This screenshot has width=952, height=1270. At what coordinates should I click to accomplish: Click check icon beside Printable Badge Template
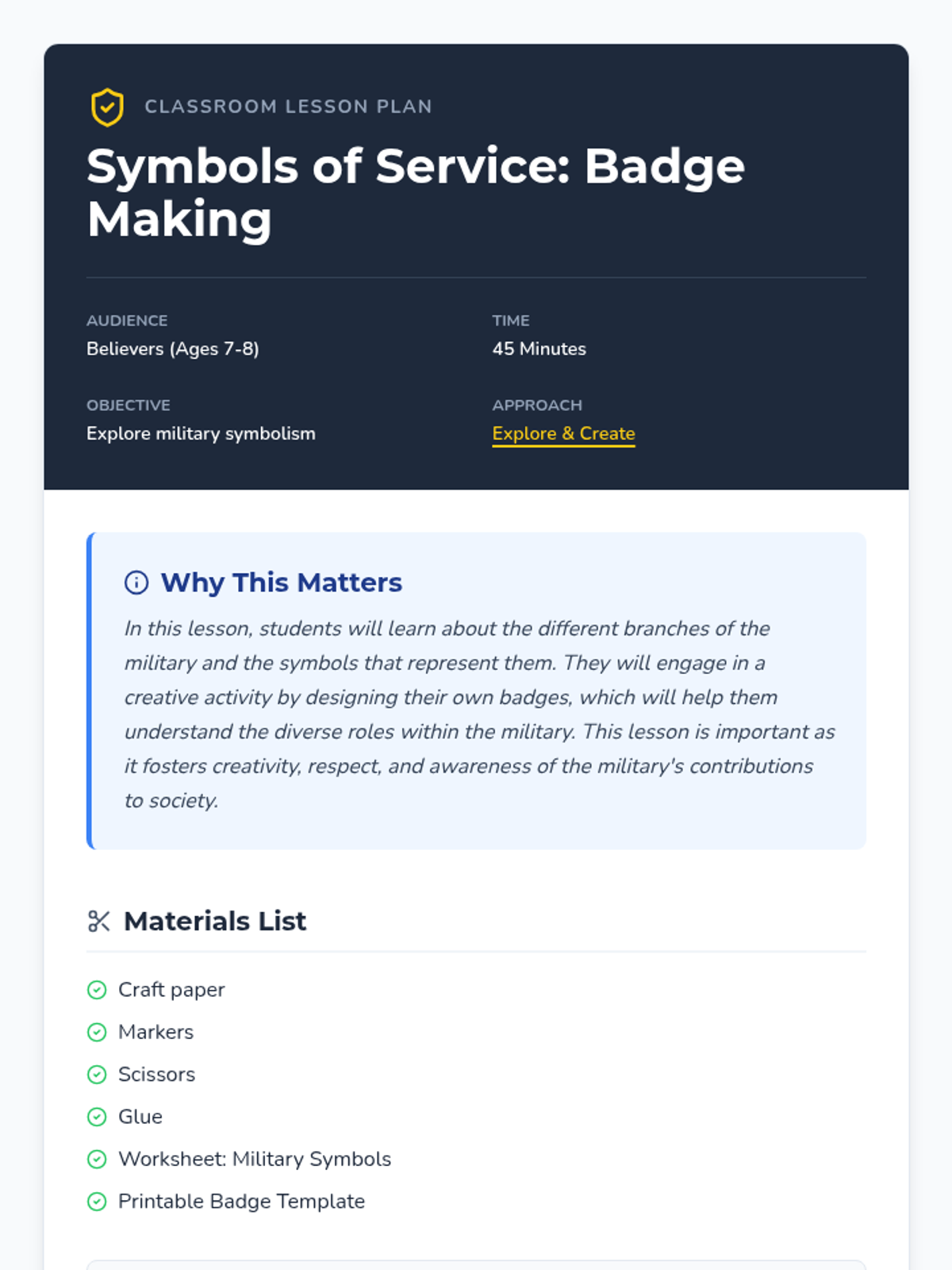pos(97,1202)
